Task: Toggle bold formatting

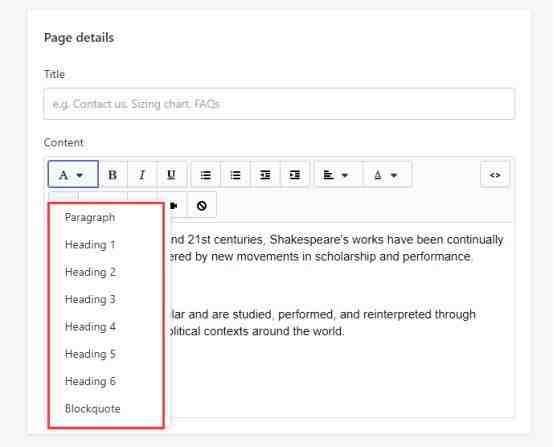Action: coord(113,175)
